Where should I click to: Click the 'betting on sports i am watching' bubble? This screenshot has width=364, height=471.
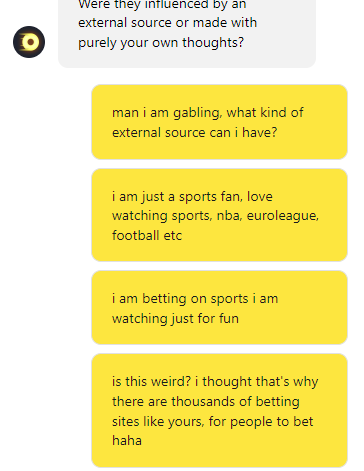pyautogui.click(x=219, y=308)
